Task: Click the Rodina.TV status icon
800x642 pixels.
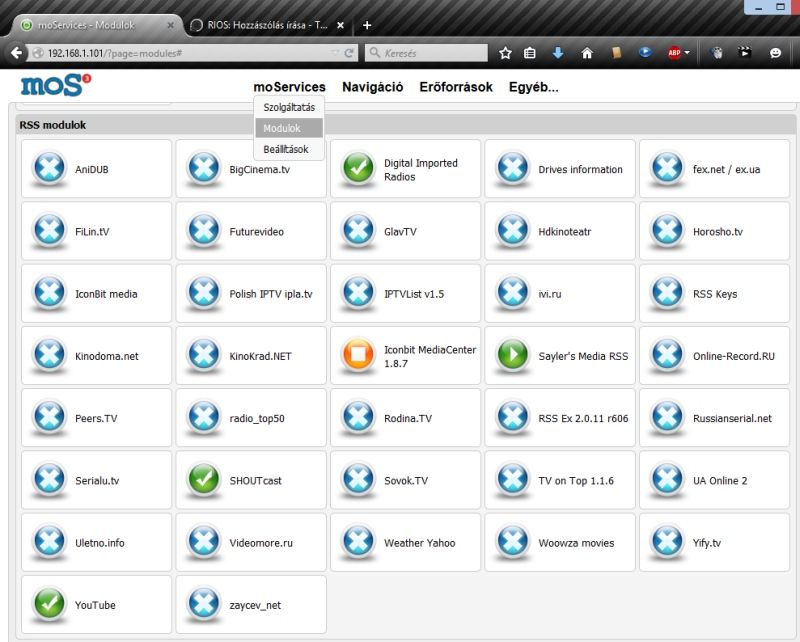Action: [x=358, y=416]
